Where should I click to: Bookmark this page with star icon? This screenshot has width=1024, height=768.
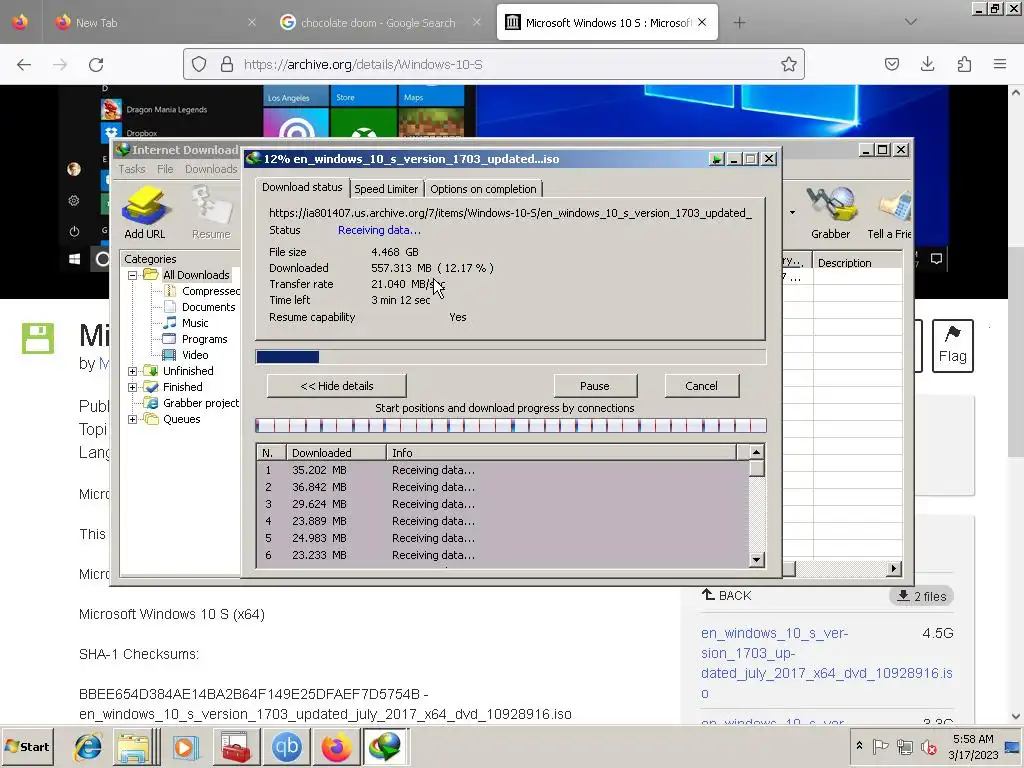[x=788, y=64]
